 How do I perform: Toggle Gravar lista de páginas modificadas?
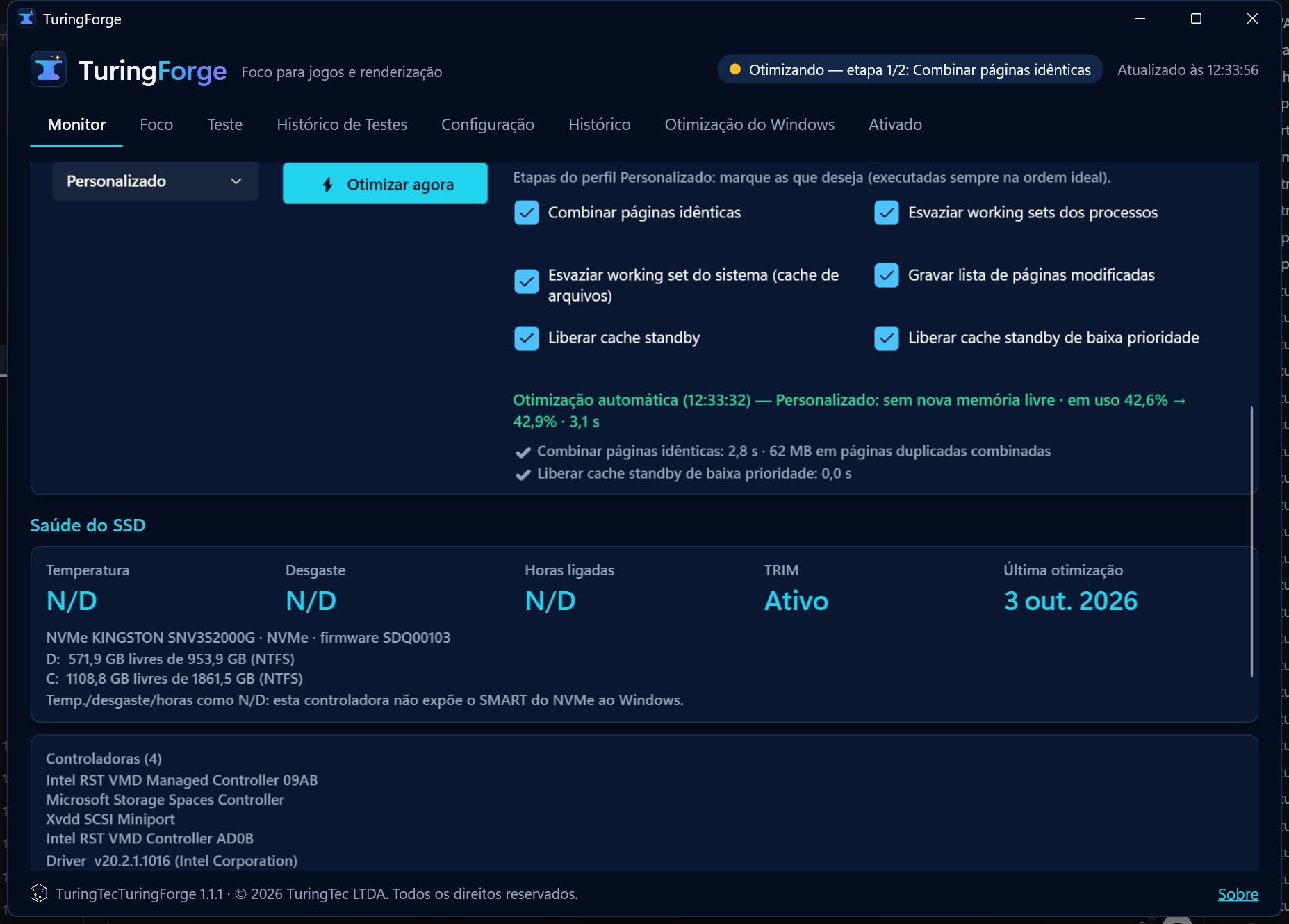pyautogui.click(x=887, y=275)
